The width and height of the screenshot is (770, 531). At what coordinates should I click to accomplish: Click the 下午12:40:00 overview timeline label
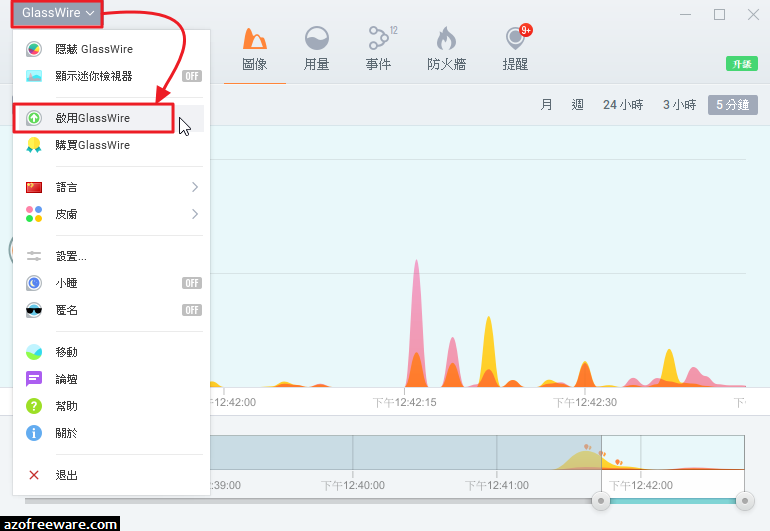[x=353, y=486]
